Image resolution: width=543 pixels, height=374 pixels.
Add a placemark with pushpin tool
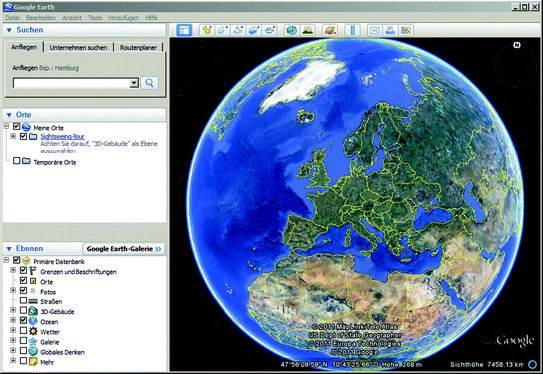207,30
